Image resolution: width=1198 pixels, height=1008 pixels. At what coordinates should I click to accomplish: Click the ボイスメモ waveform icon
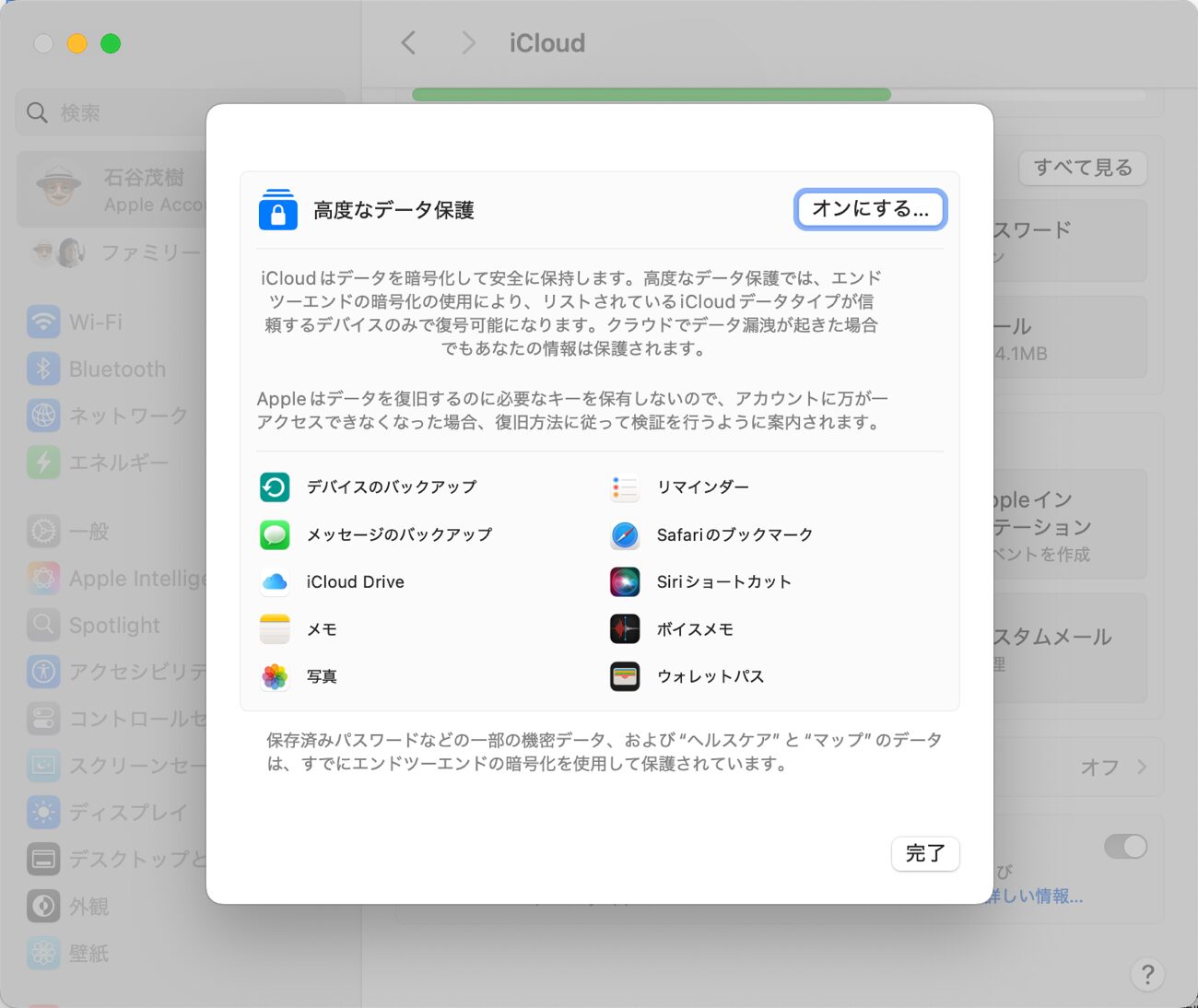point(625,629)
